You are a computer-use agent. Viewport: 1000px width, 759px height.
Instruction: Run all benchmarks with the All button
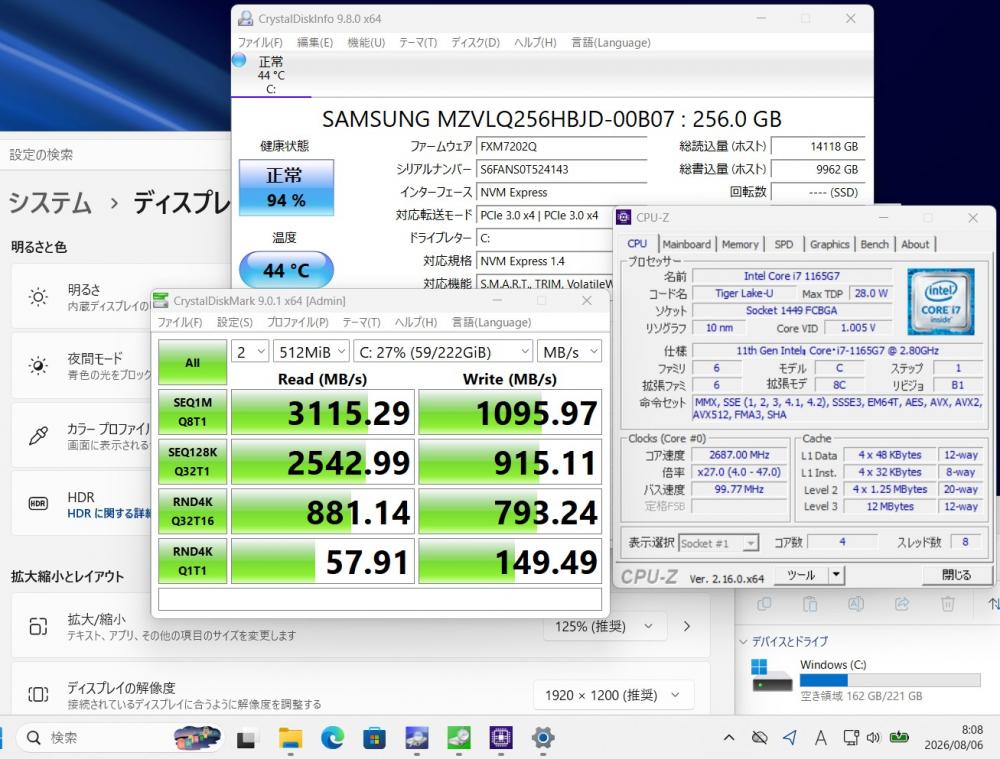pyautogui.click(x=192, y=362)
